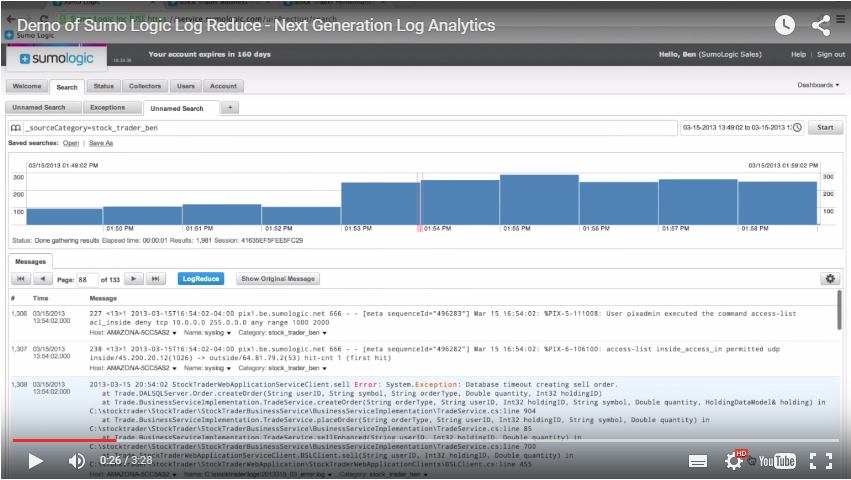Click the 'Results: 1,981' status text

coord(190,241)
